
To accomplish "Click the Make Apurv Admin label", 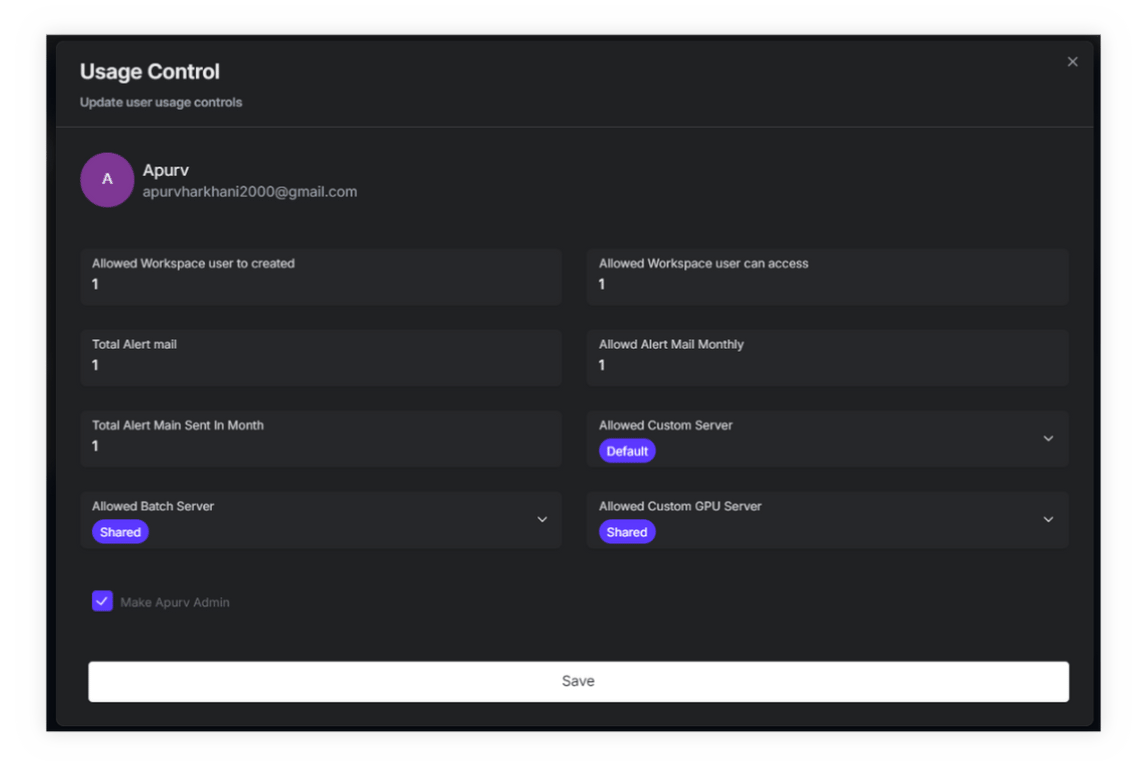I will click(x=175, y=602).
